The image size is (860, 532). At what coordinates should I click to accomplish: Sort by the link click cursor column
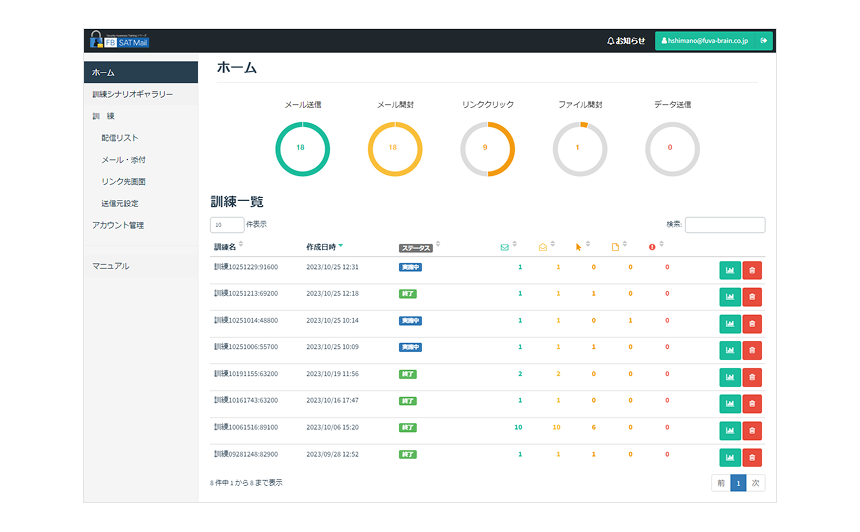[x=579, y=246]
